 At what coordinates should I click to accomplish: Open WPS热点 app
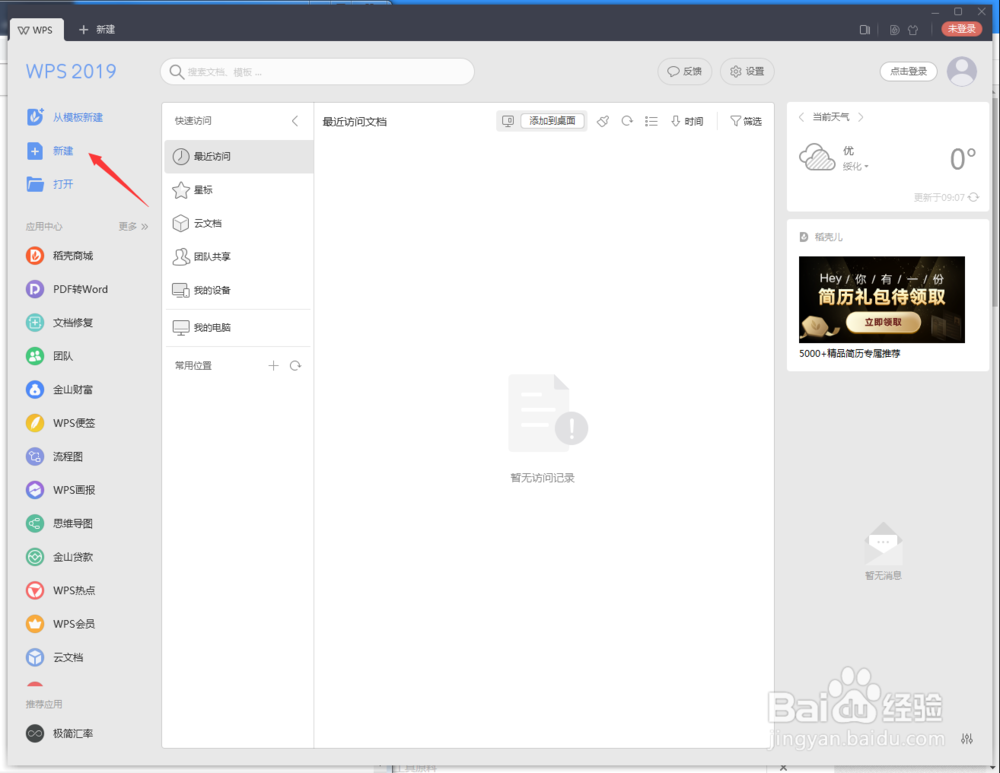point(60,591)
